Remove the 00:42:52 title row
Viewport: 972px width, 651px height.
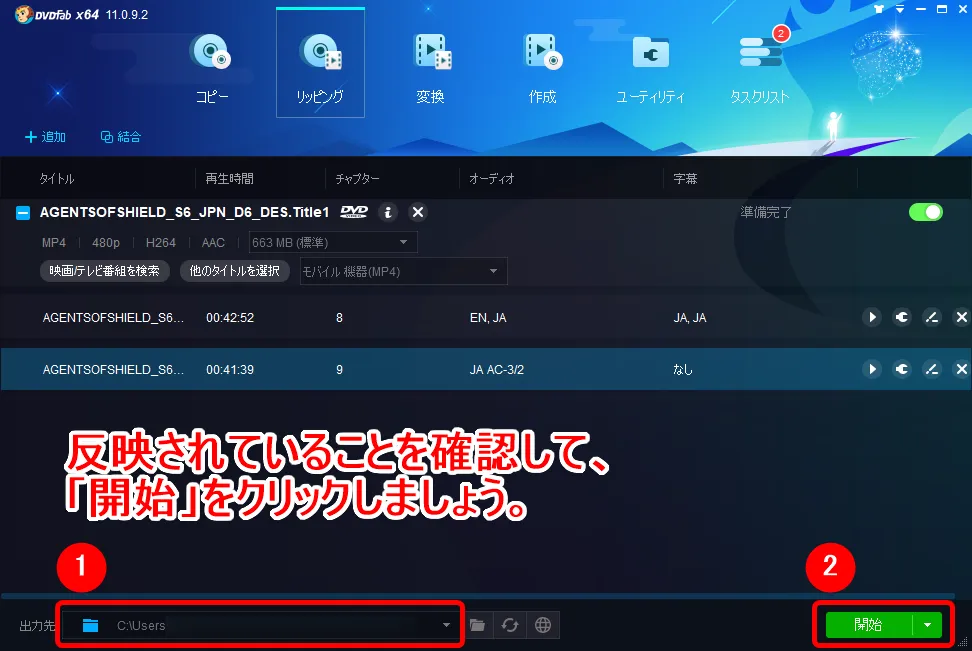click(x=961, y=317)
